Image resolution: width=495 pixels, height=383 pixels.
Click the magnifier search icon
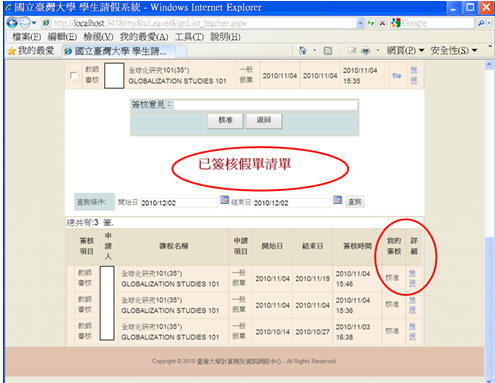(x=481, y=23)
